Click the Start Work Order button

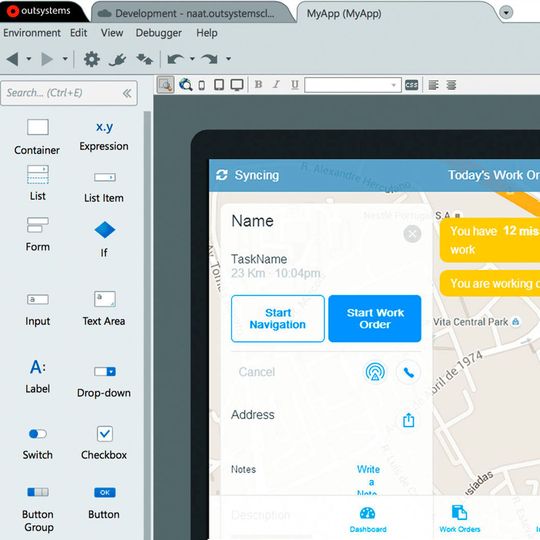point(375,319)
